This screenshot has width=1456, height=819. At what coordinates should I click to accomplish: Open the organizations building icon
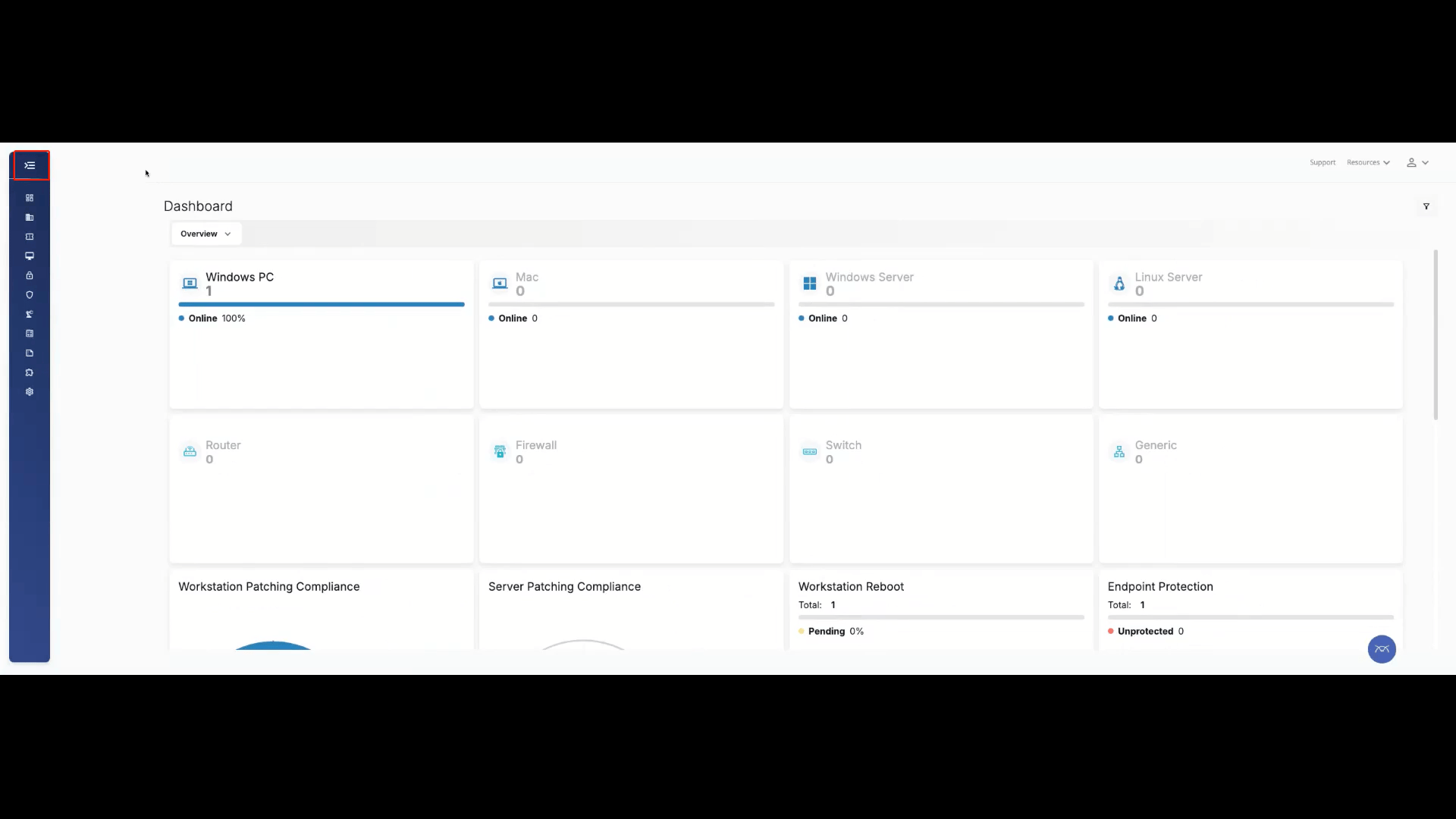(x=30, y=218)
